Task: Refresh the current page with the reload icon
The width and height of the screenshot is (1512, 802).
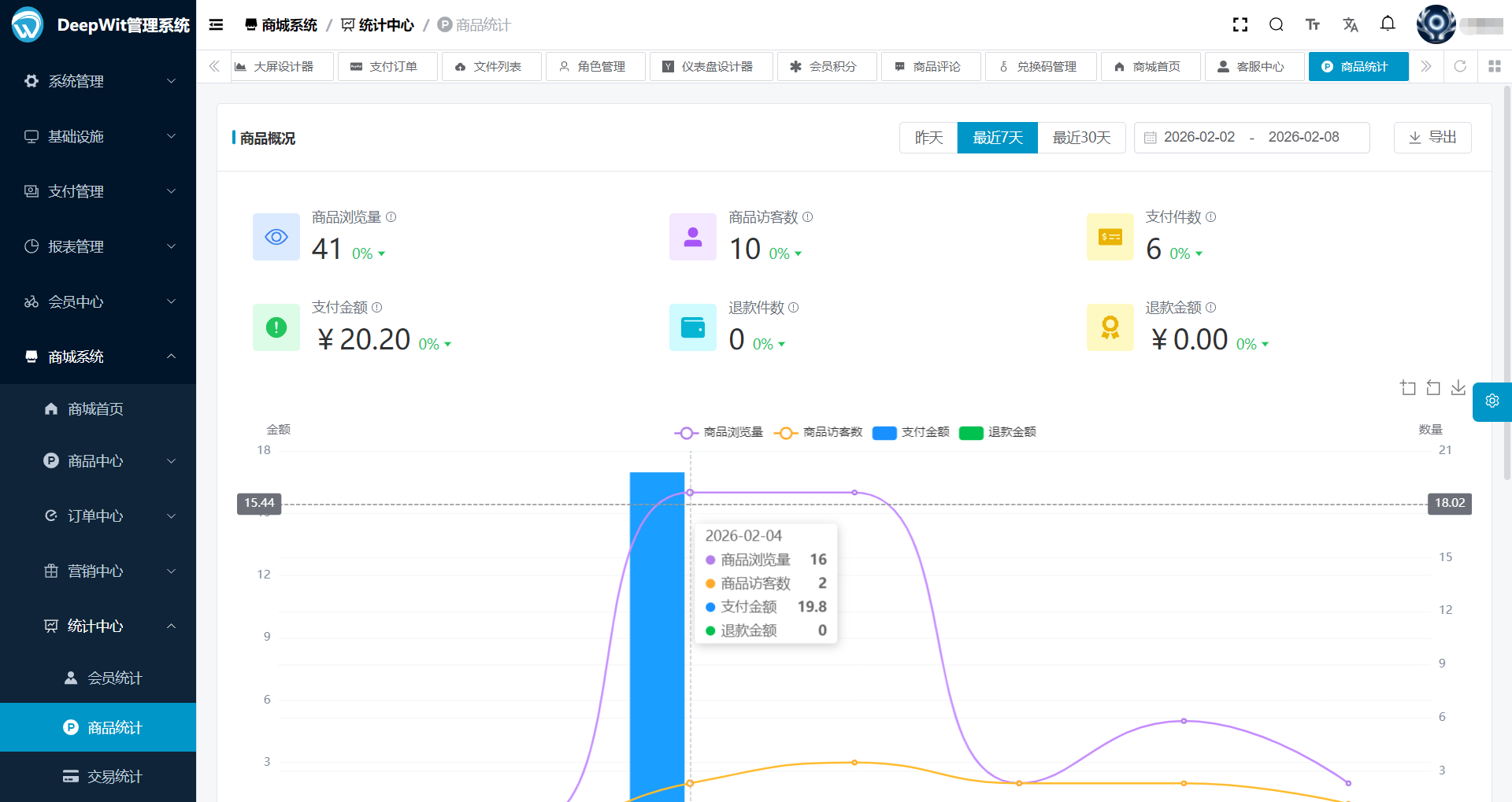Action: coord(1461,66)
